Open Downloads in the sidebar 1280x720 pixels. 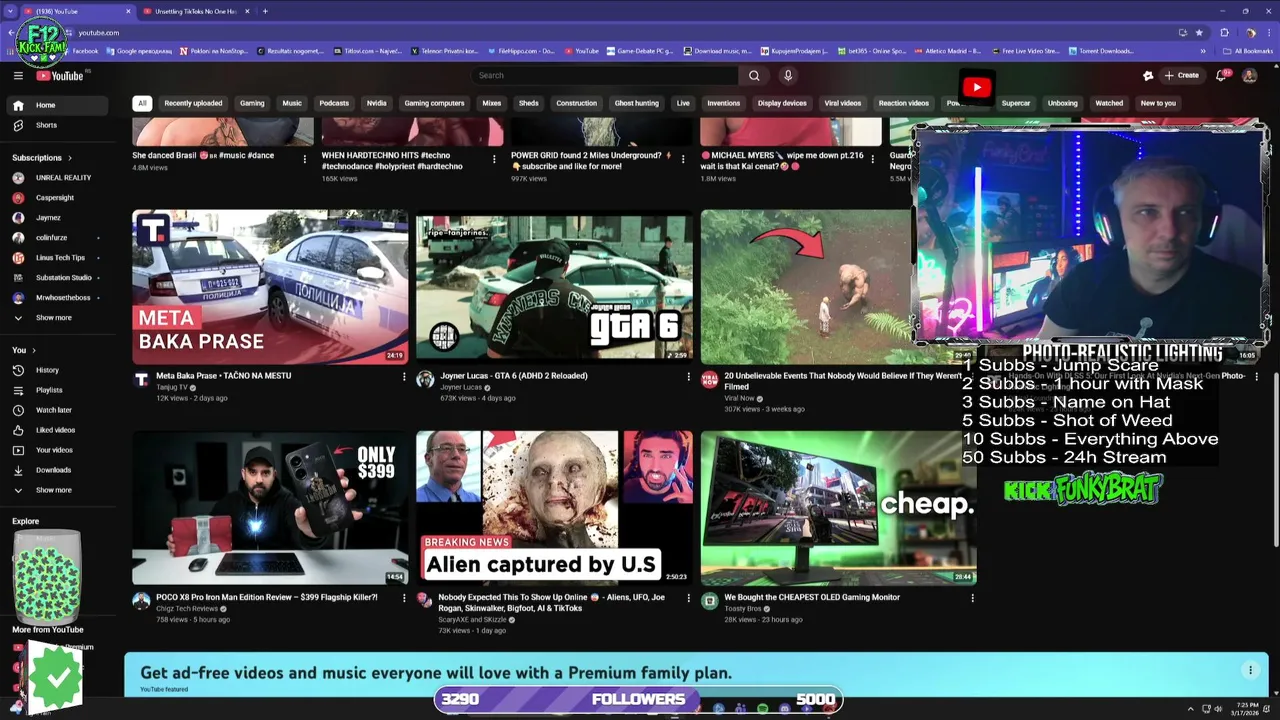58,470
